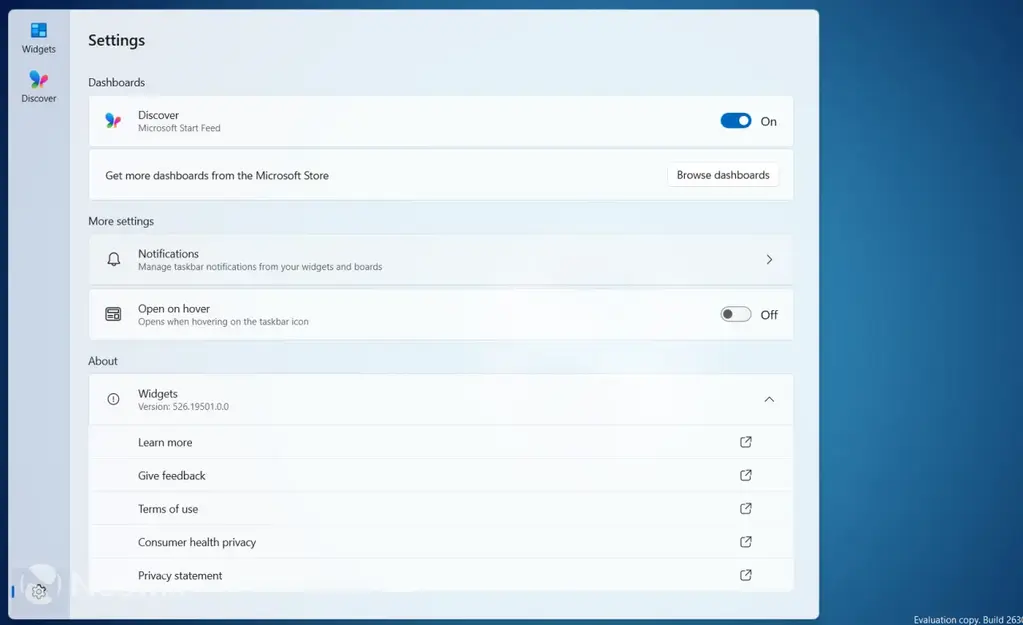
Task: Enable the Open on hover toggle
Action: click(x=736, y=314)
